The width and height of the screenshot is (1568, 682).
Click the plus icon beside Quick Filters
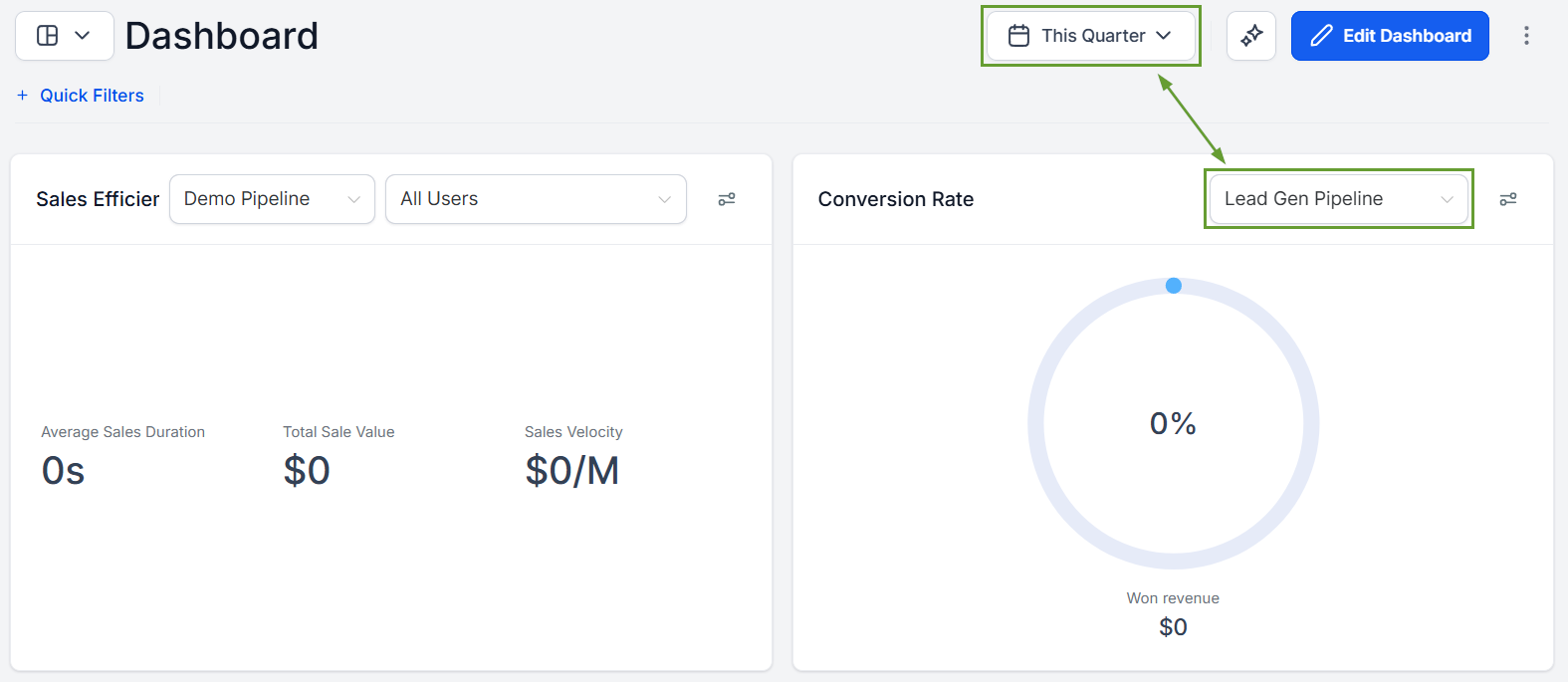[22, 96]
